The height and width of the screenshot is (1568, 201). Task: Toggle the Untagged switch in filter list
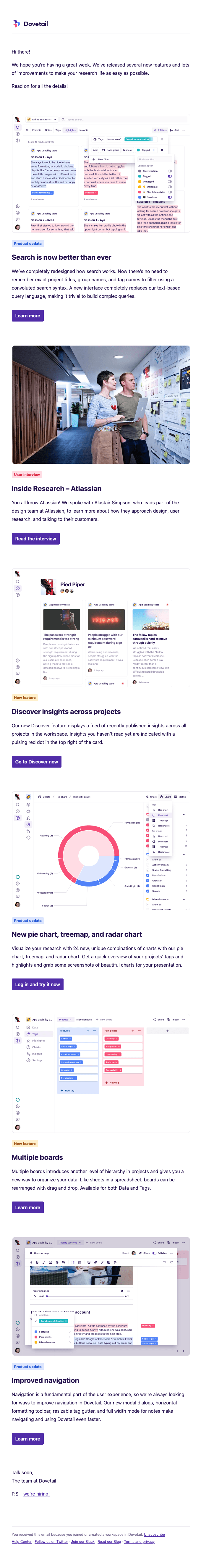click(169, 181)
